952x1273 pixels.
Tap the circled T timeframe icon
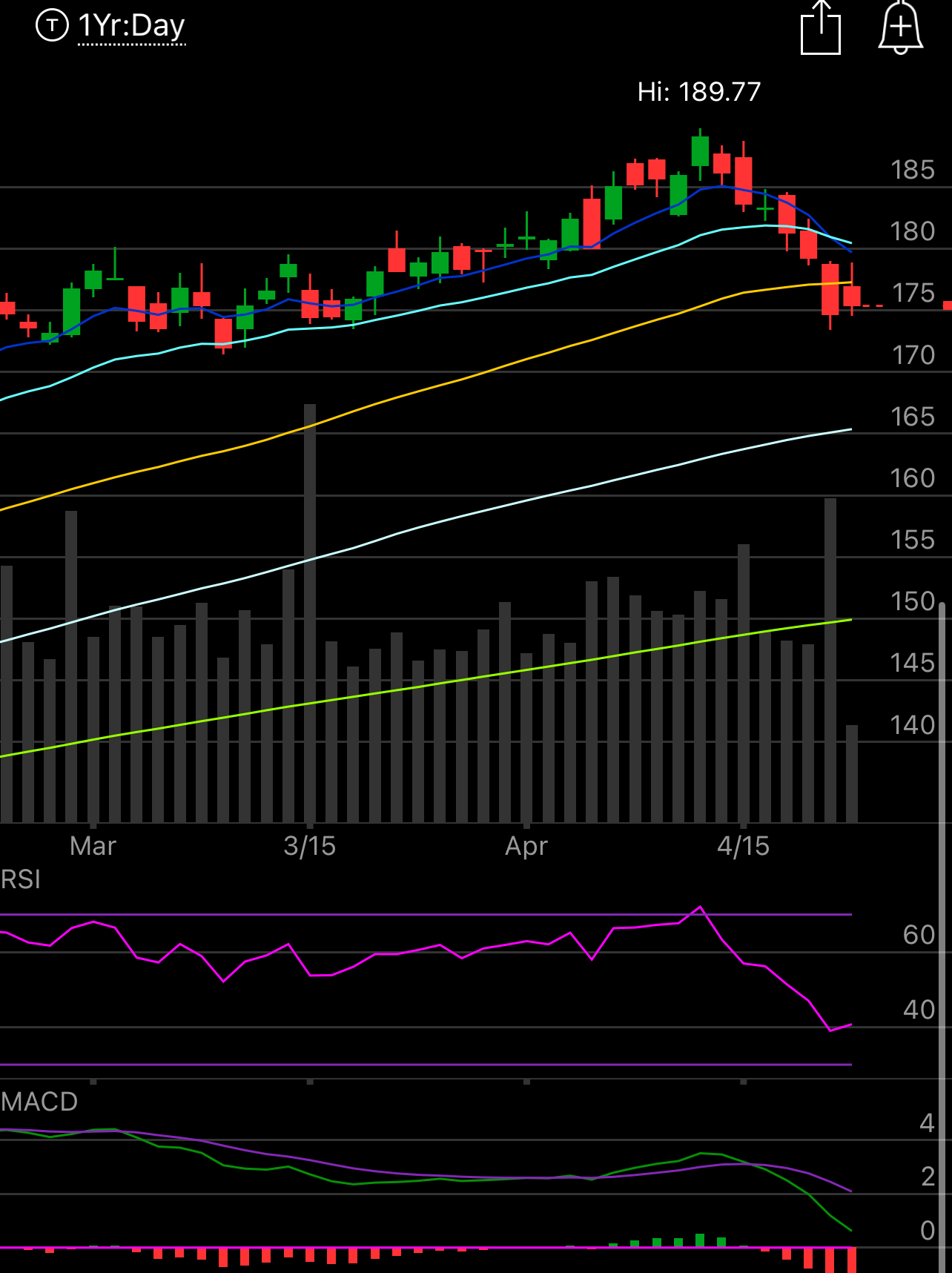(x=52, y=26)
